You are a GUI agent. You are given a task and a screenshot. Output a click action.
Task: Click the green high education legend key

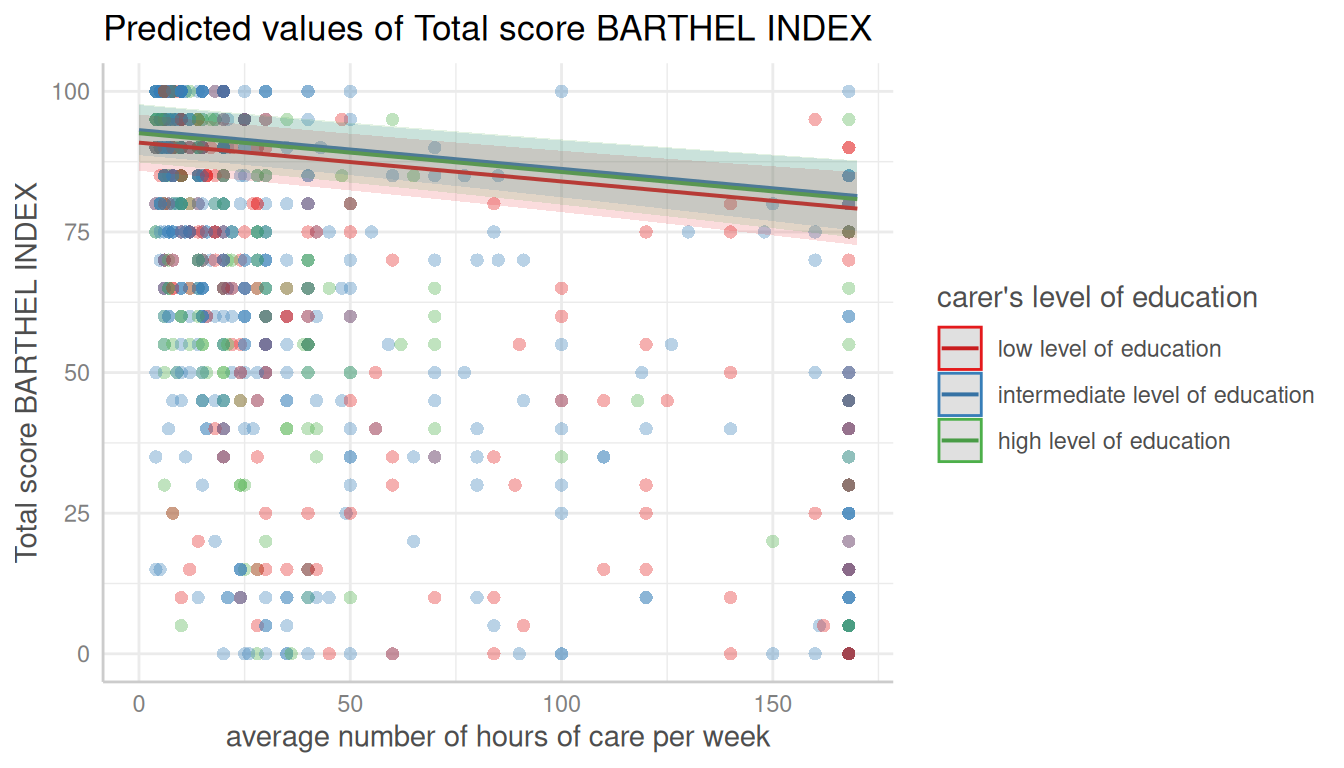tap(959, 441)
